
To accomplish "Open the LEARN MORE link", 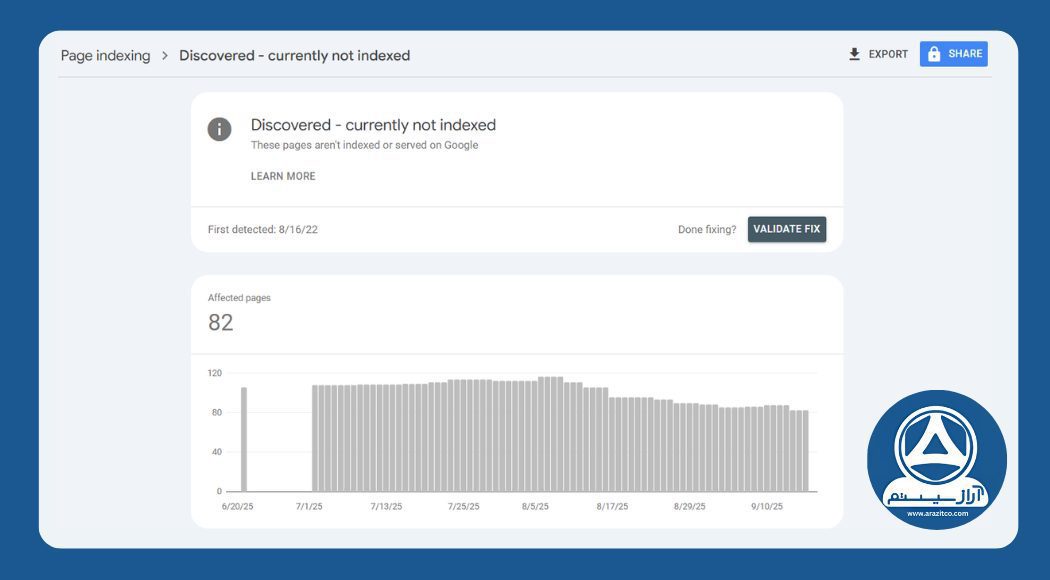I will [283, 175].
